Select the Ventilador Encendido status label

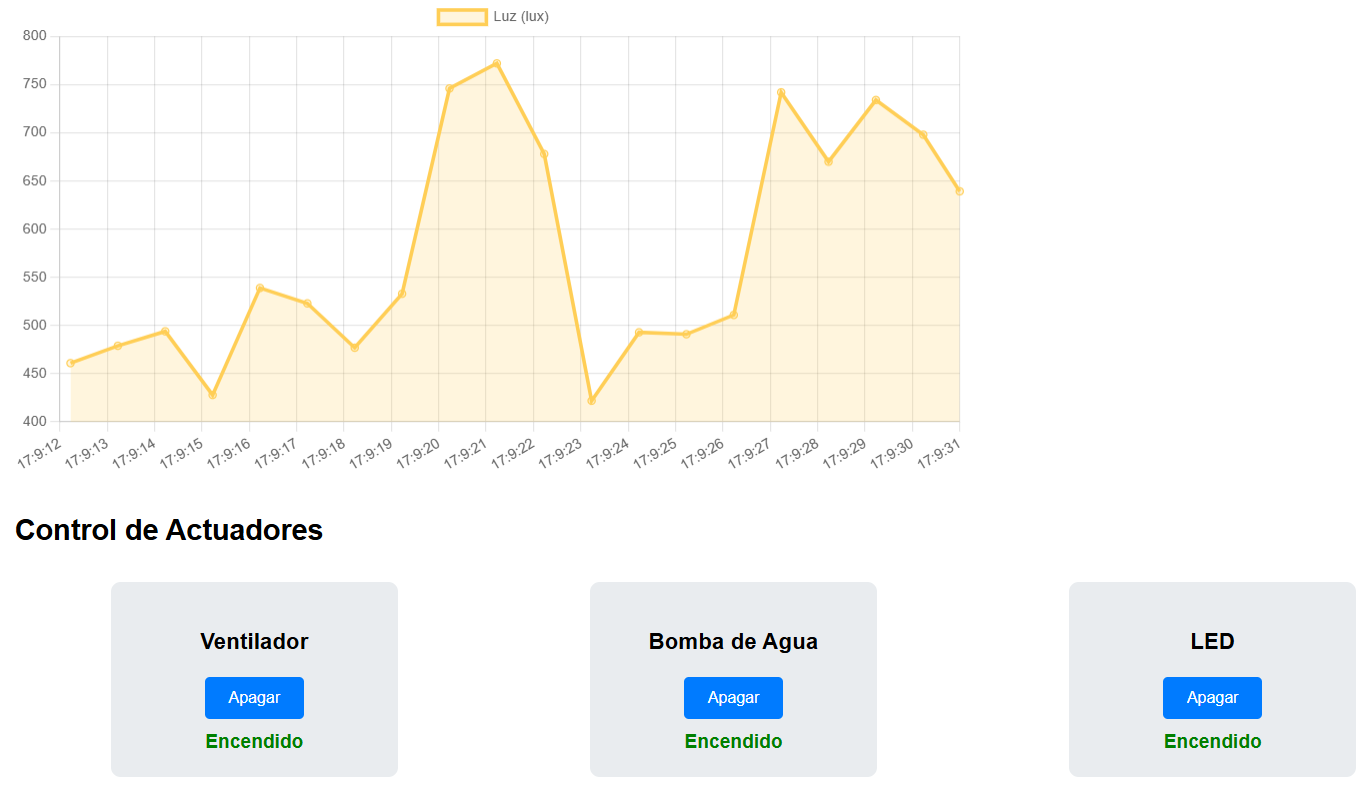coord(254,741)
